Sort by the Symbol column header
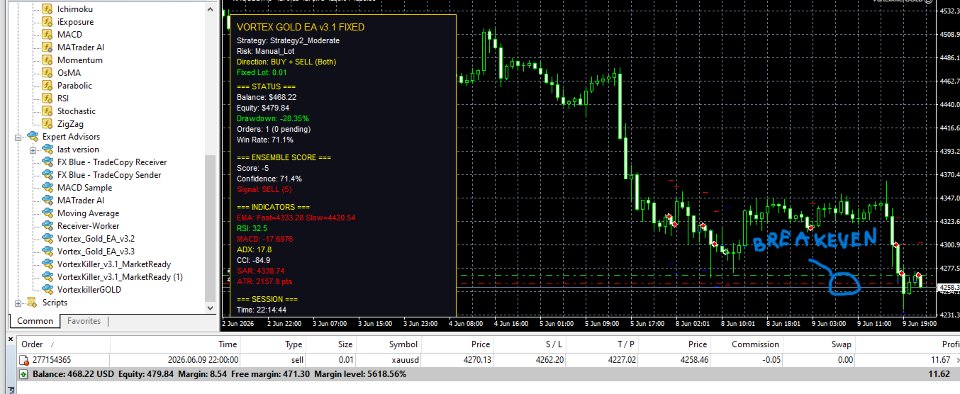Viewport: 960px width, 394px height. [x=390, y=344]
